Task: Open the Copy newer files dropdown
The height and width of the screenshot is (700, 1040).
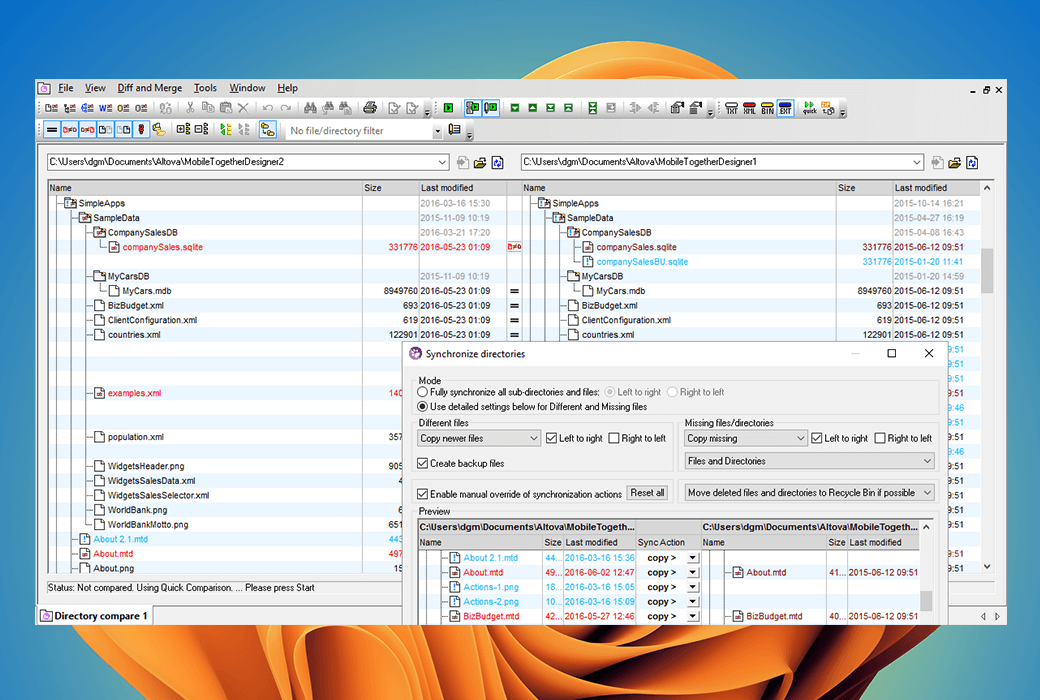Action: click(479, 439)
